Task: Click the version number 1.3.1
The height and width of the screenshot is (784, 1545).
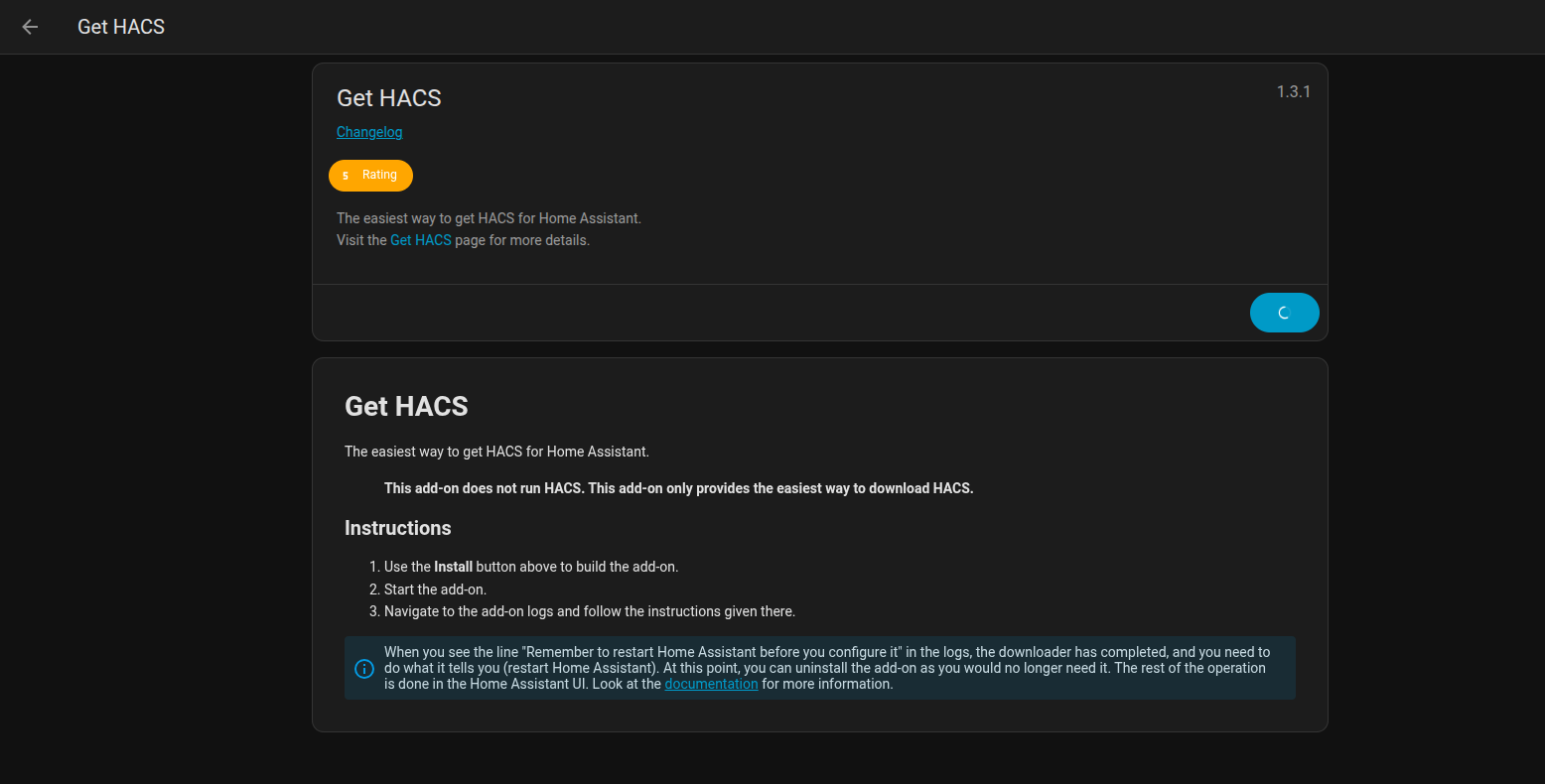Action: [x=1293, y=91]
